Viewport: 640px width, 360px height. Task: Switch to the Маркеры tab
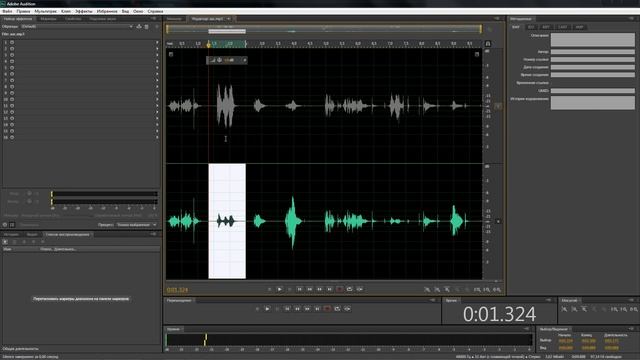tap(49, 19)
